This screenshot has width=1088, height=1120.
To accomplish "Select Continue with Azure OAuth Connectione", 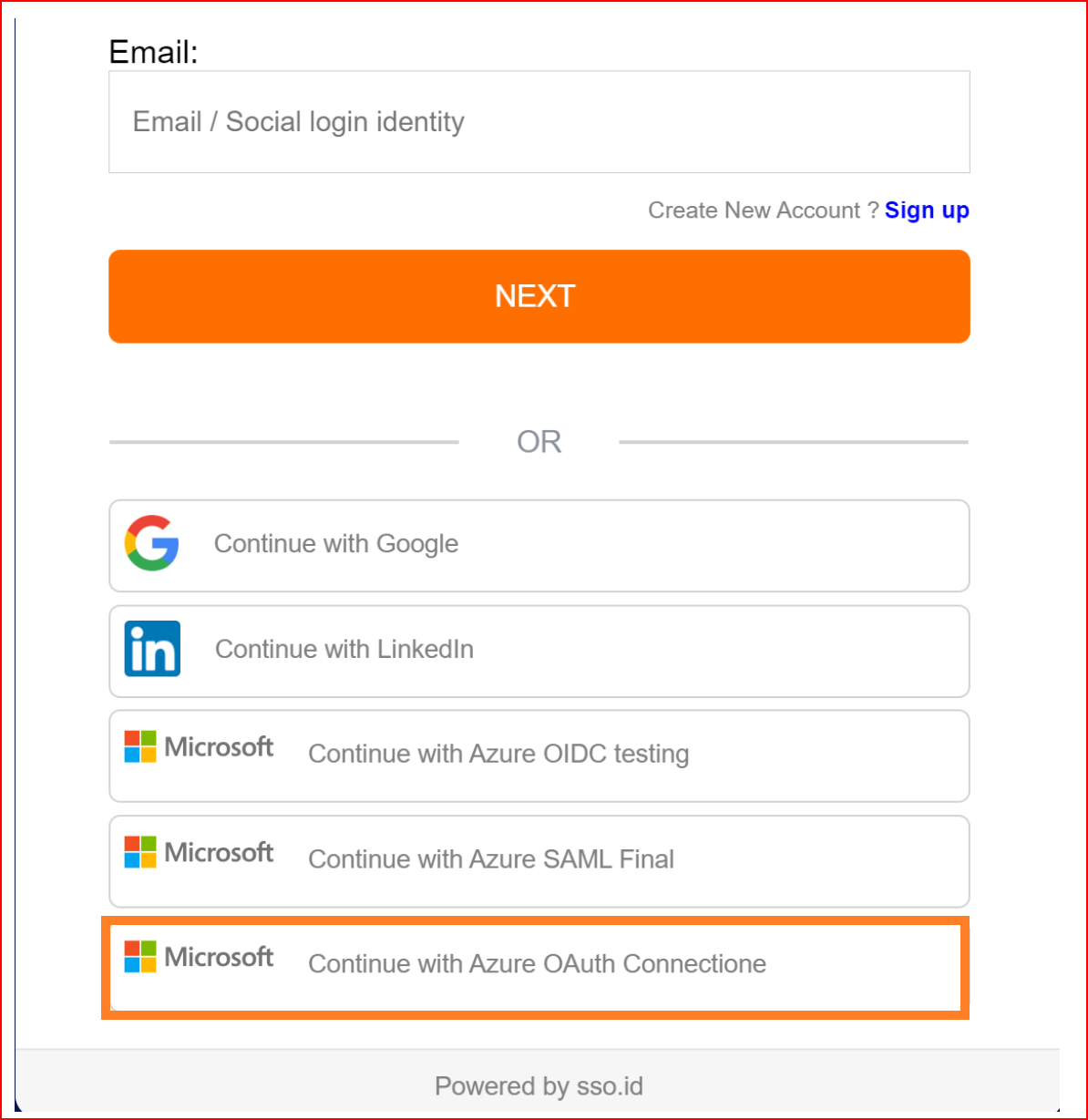I will 536,967.
